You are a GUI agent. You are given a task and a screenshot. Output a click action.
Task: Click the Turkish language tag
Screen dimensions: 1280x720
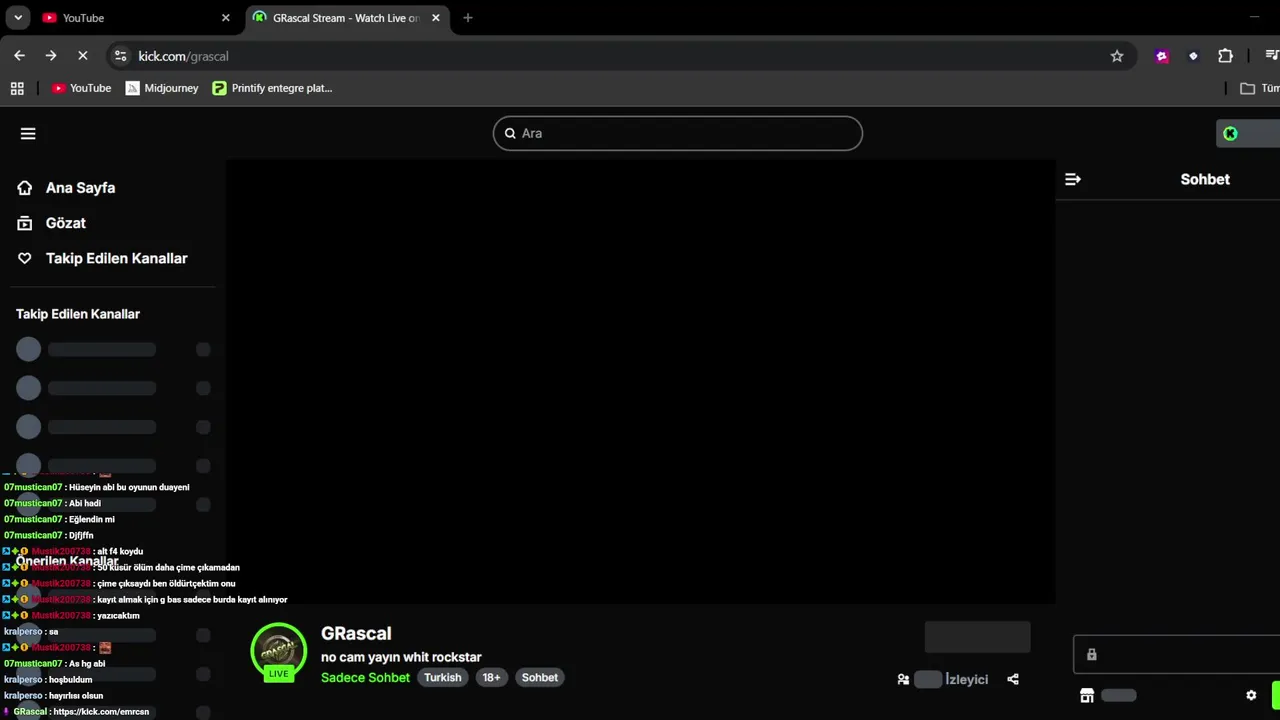click(442, 677)
